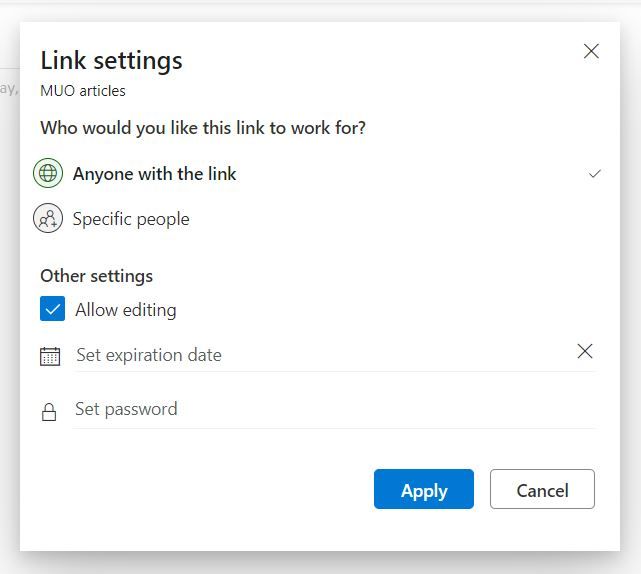The width and height of the screenshot is (641, 574).
Task: Click the 'Who would you like this link' heading
Action: (203, 128)
